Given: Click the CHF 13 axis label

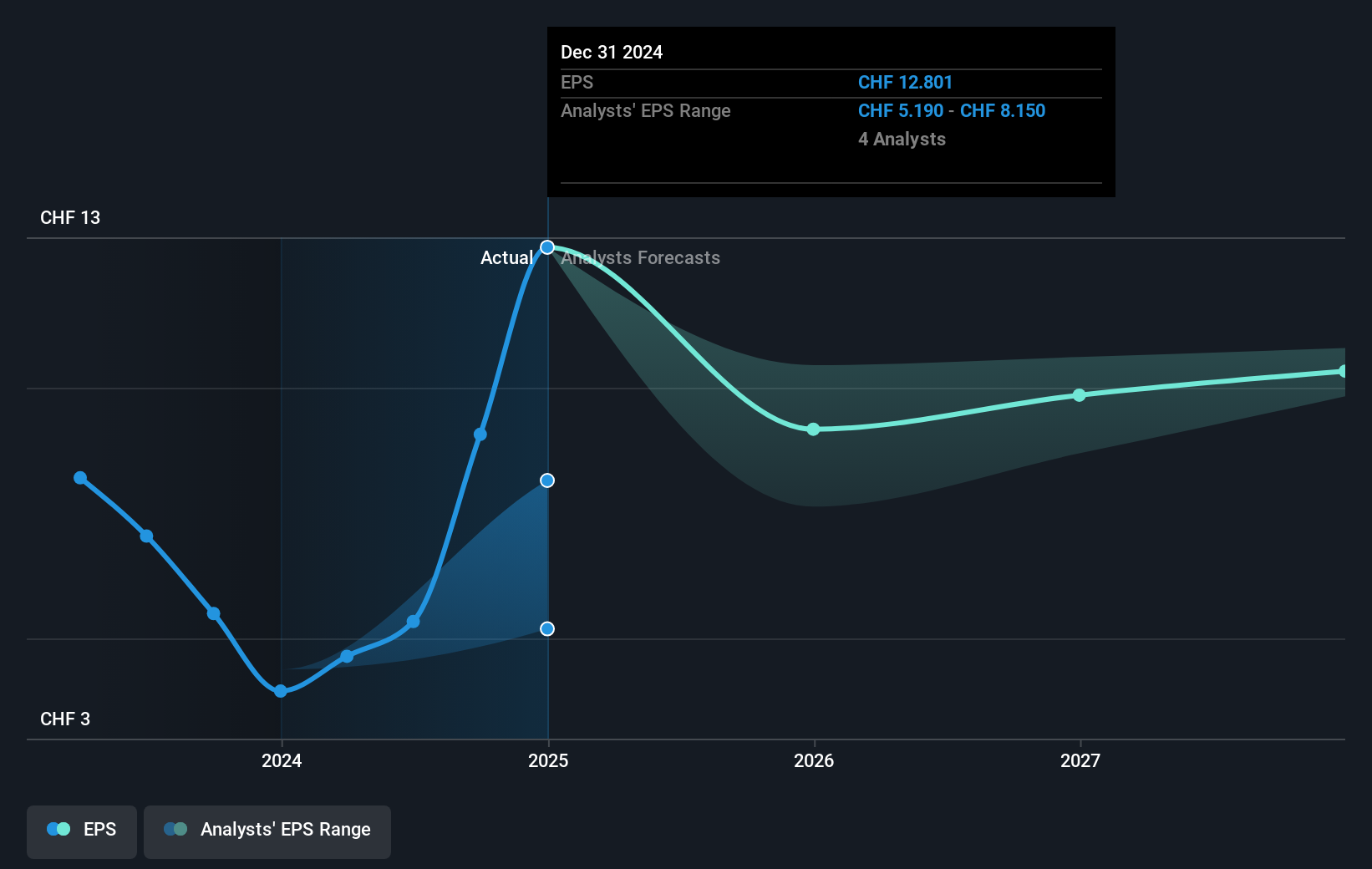Looking at the screenshot, I should click(x=70, y=217).
